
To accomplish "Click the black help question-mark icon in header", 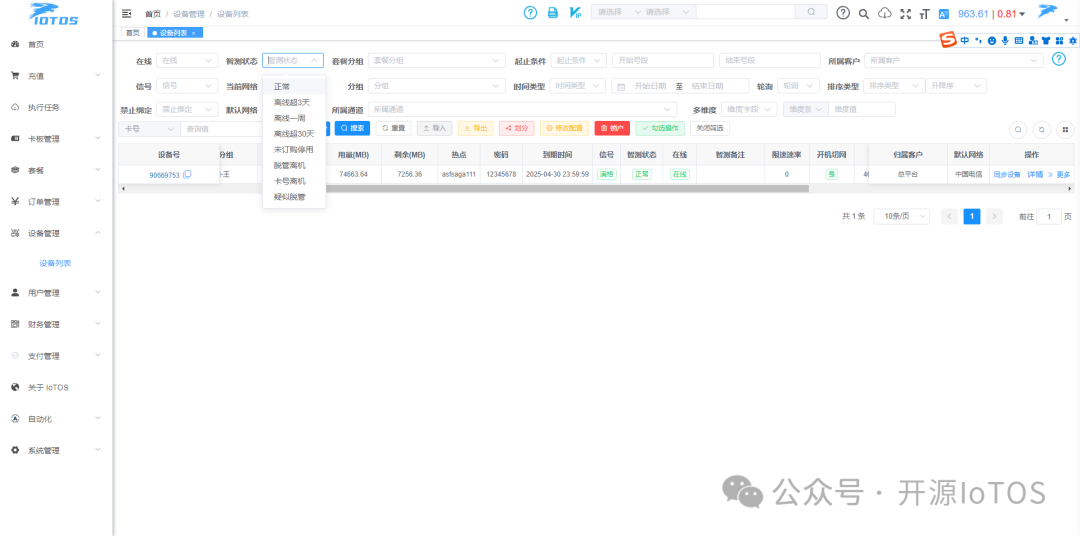I will [843, 12].
